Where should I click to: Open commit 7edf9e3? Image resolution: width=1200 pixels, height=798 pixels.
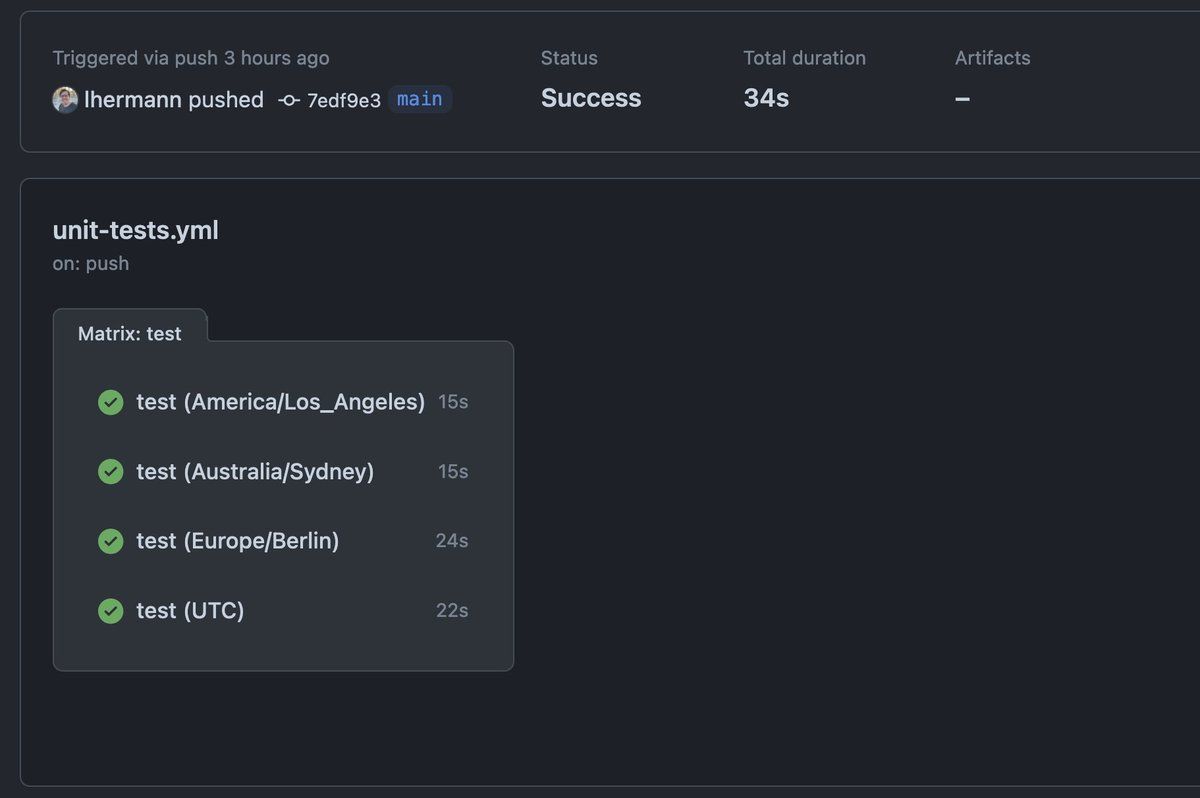tap(343, 100)
